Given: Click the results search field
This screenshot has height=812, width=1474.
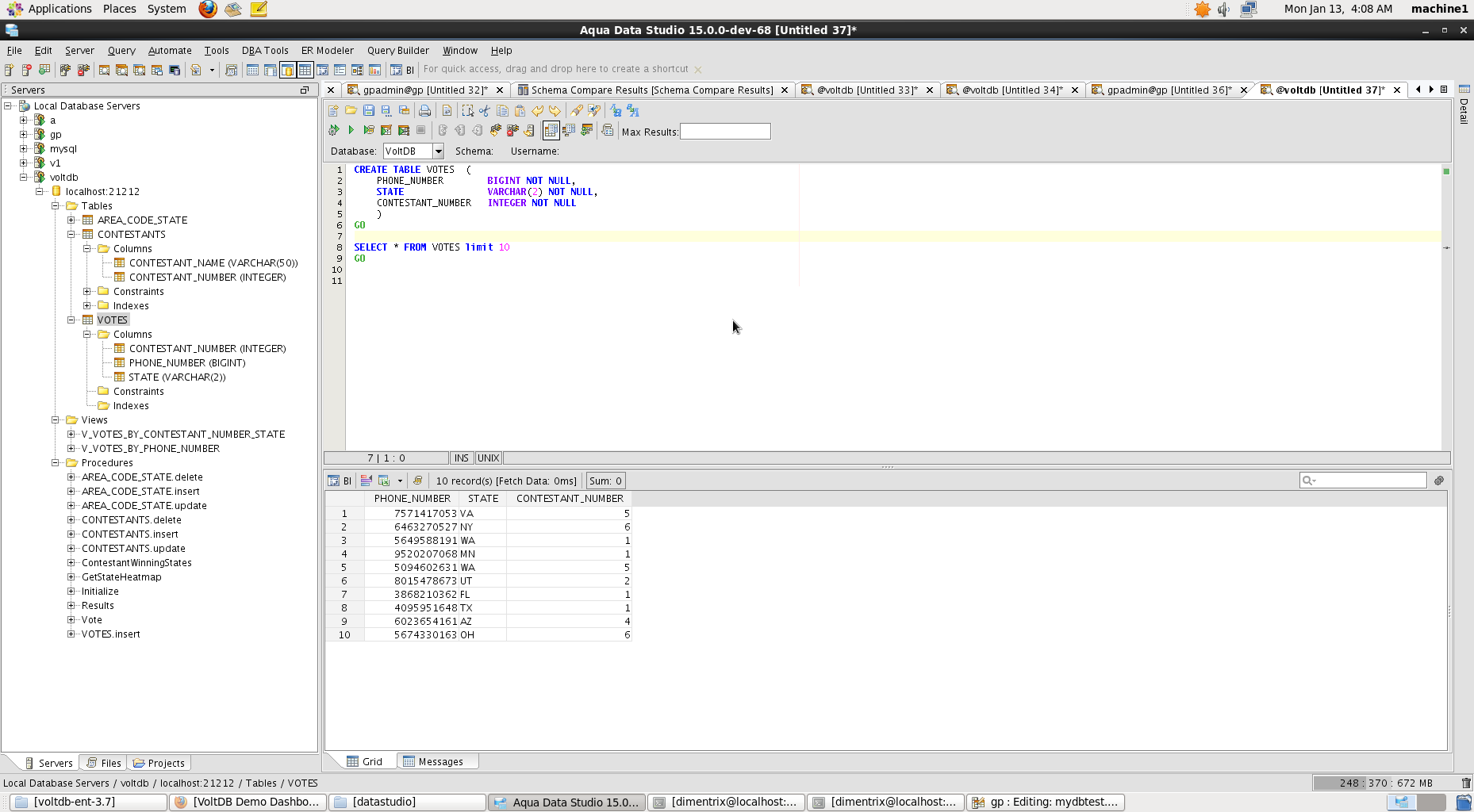Looking at the screenshot, I should coord(1363,481).
